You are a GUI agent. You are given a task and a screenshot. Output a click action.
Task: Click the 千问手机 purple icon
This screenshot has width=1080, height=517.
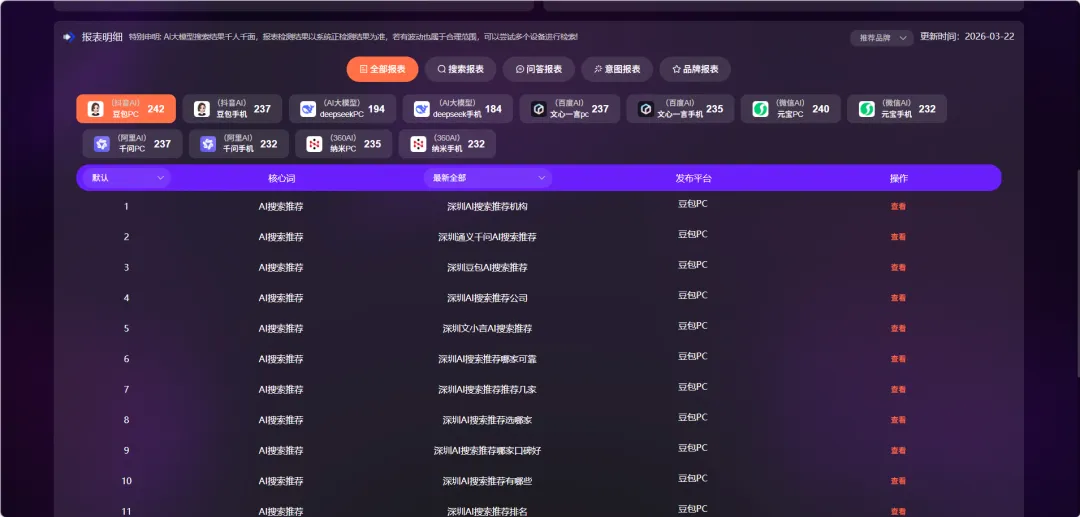[x=208, y=144]
